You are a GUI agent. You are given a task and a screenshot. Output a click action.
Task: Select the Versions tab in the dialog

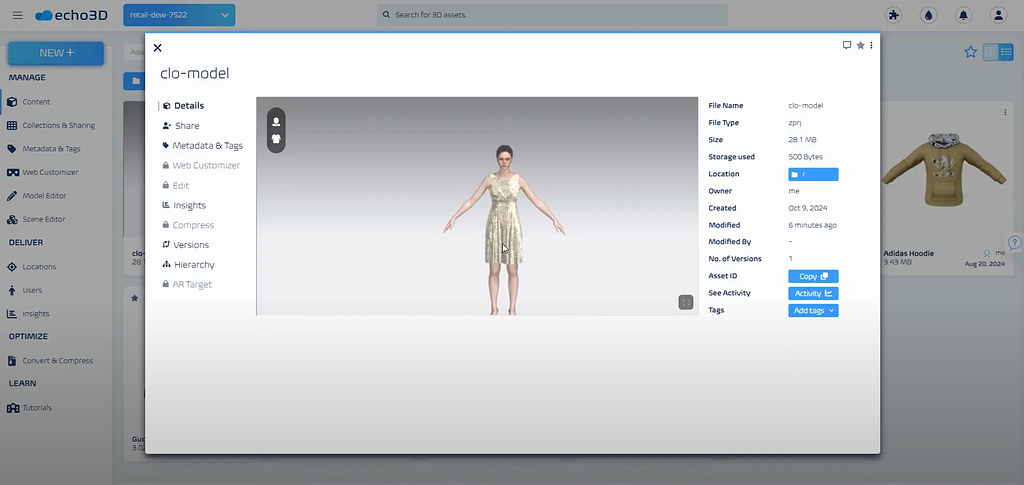[191, 245]
